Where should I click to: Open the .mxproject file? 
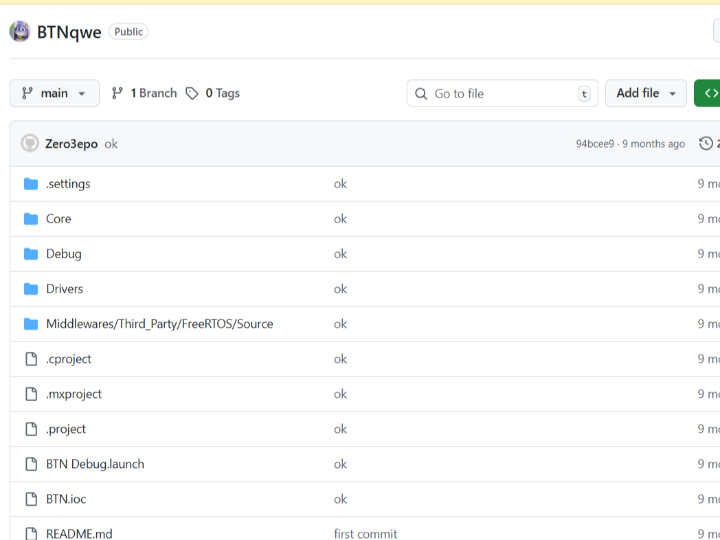pos(73,394)
